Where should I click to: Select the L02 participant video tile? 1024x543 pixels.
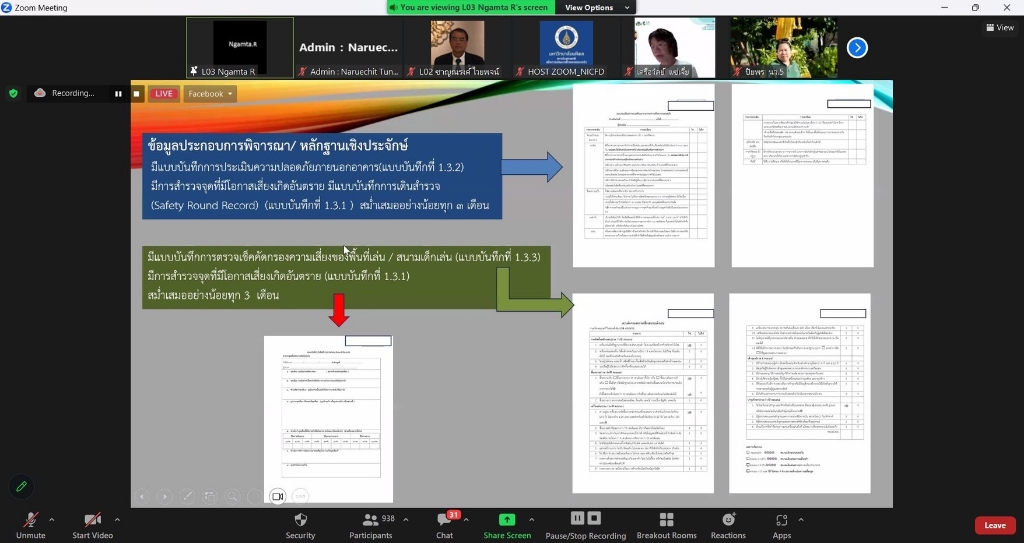click(x=458, y=48)
